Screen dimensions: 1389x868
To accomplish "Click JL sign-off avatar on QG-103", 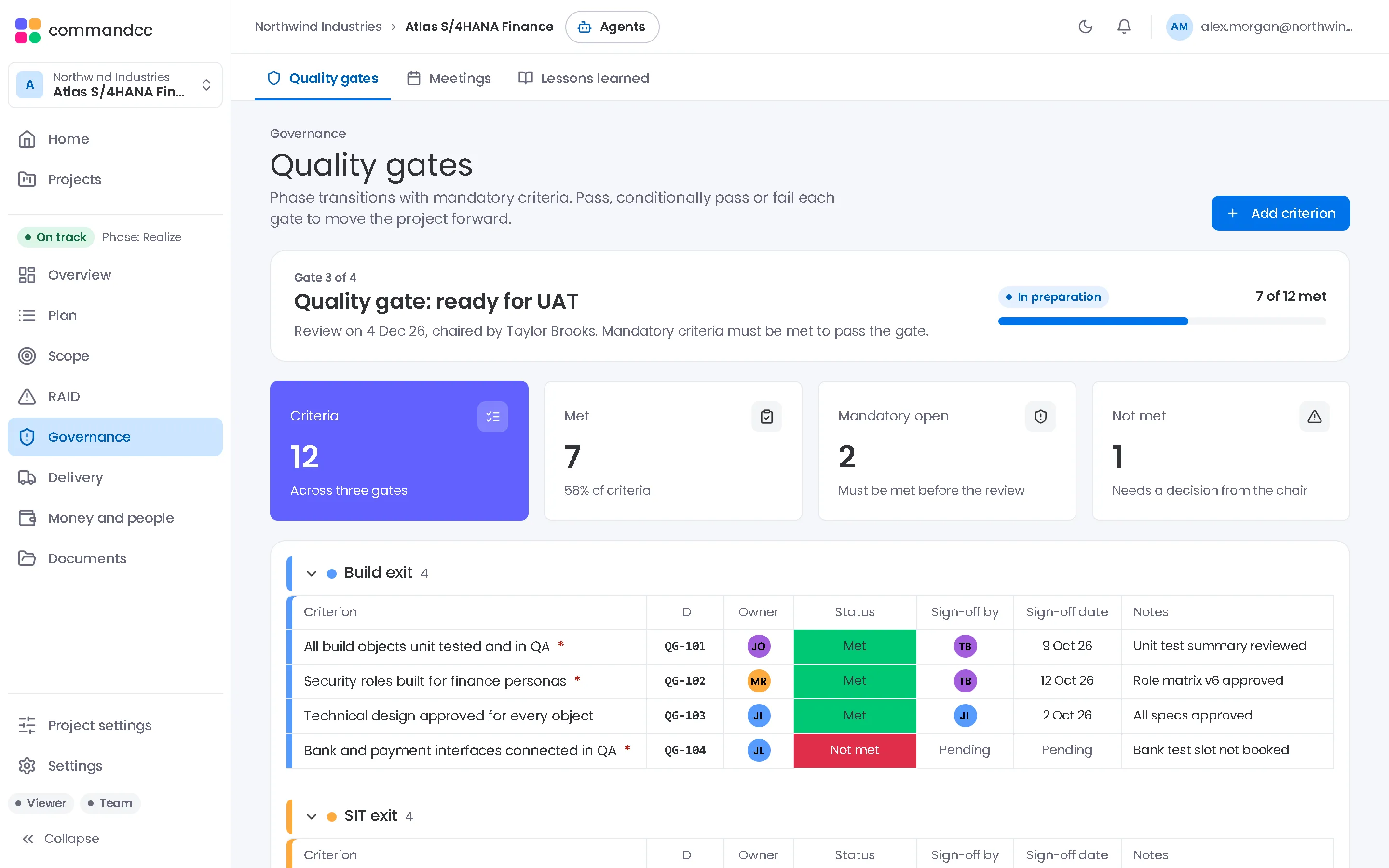I will point(965,716).
